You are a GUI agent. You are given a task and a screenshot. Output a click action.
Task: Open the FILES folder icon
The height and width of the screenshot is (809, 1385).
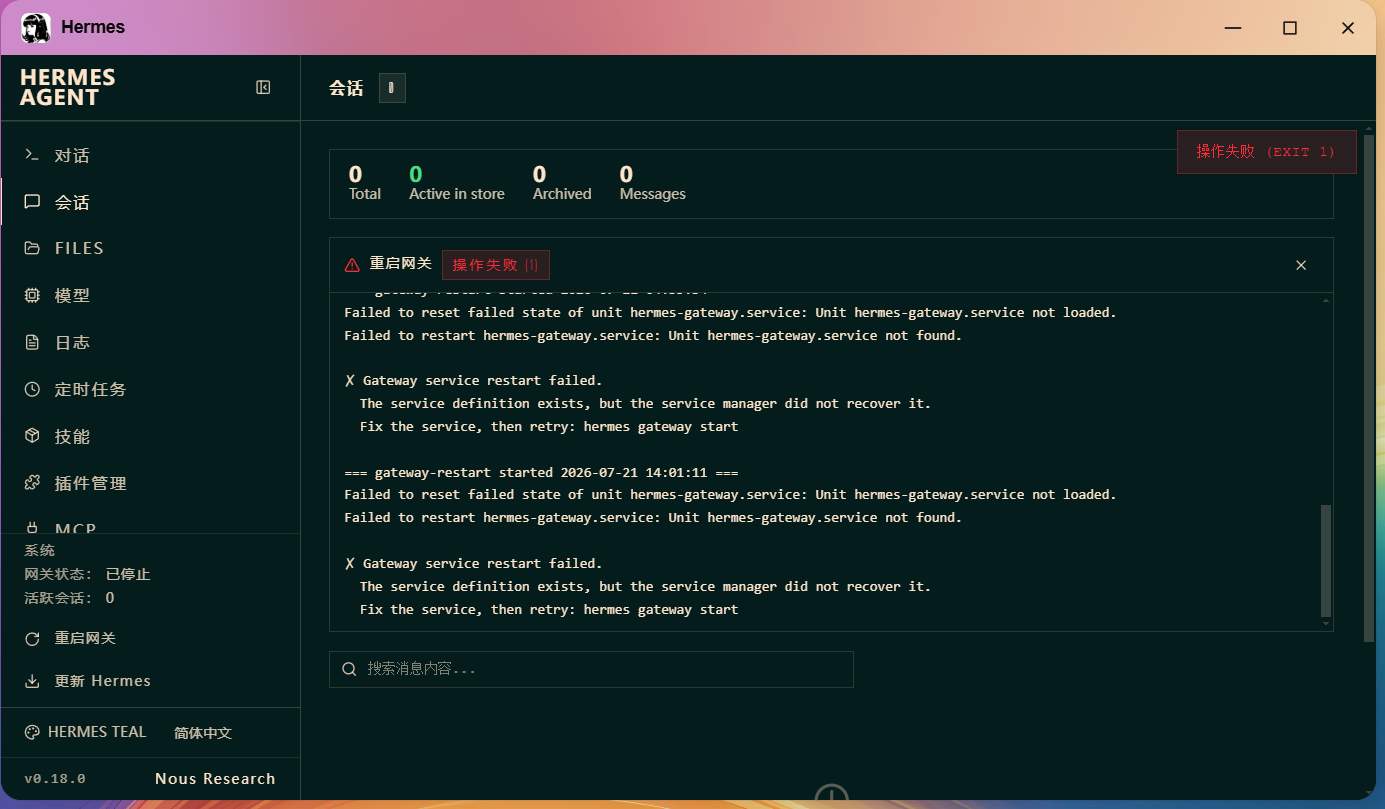click(32, 248)
